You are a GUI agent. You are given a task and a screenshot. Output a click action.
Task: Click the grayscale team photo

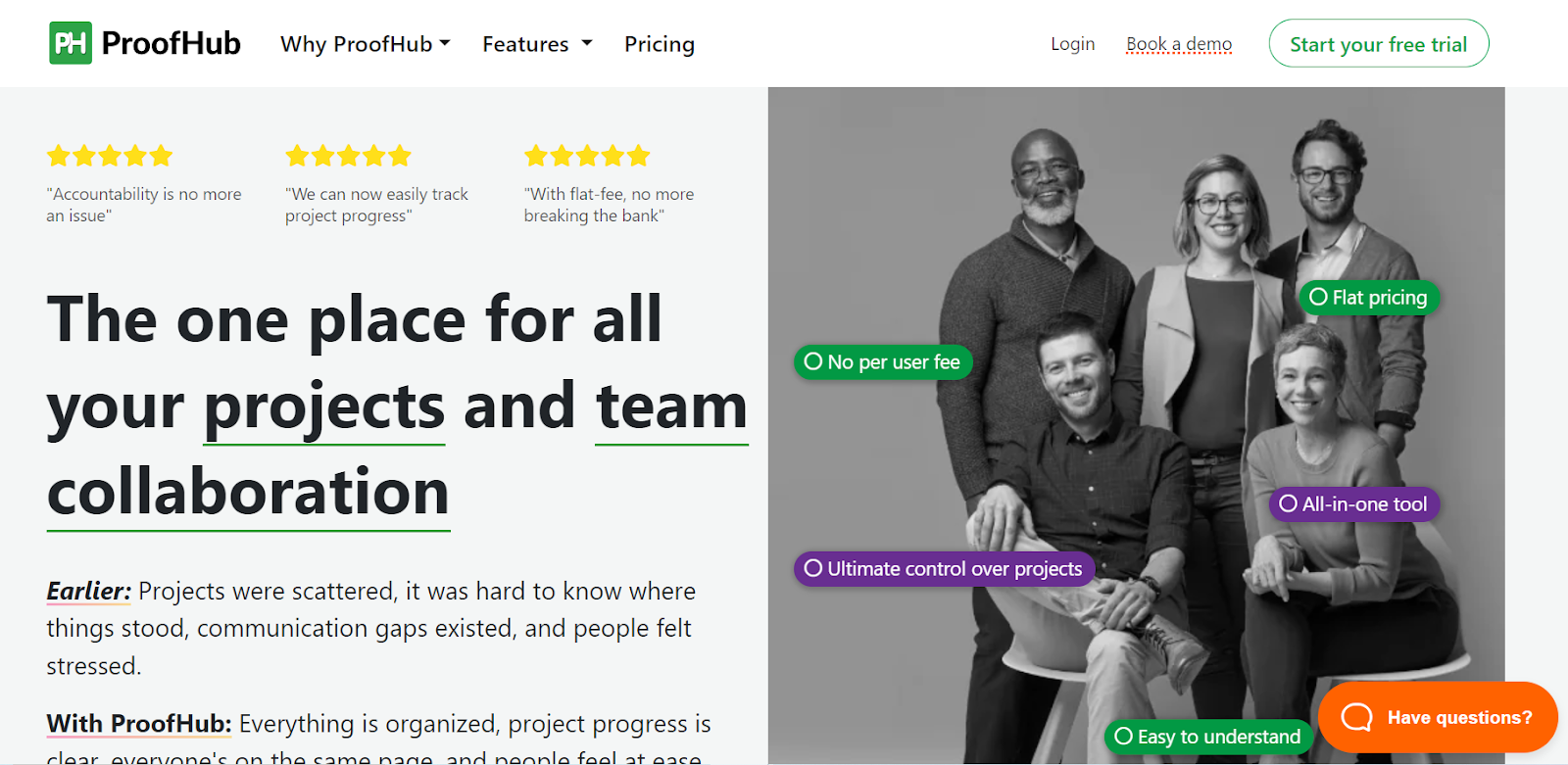(1136, 425)
